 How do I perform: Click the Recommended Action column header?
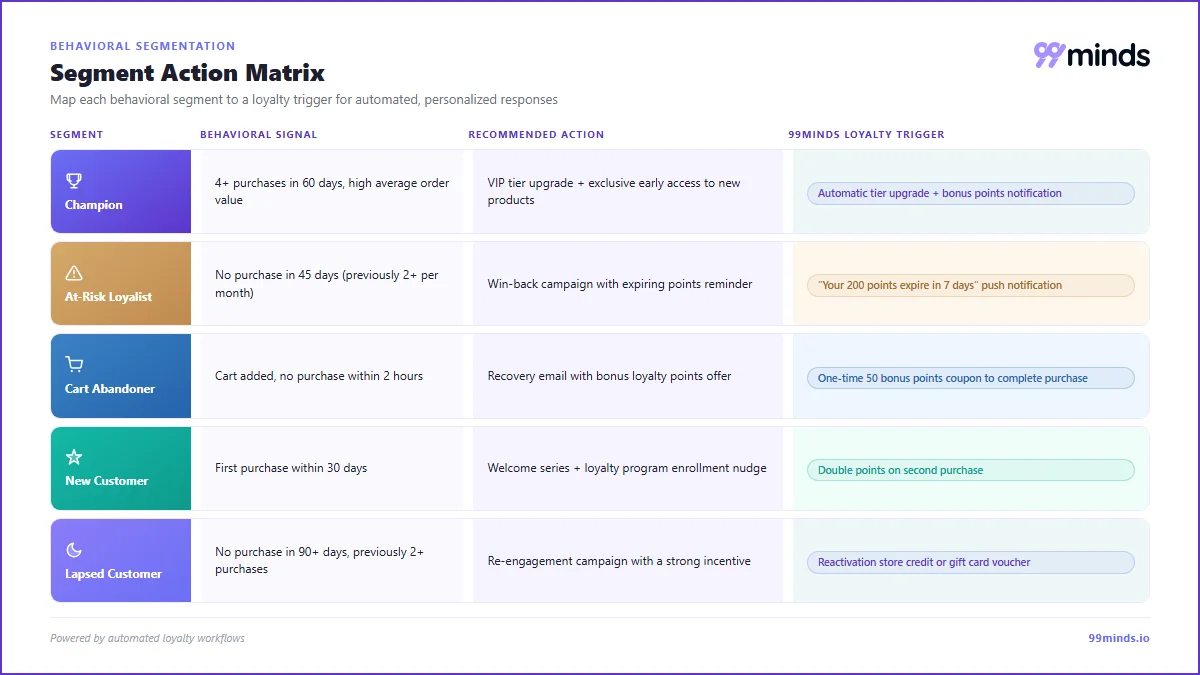point(536,135)
